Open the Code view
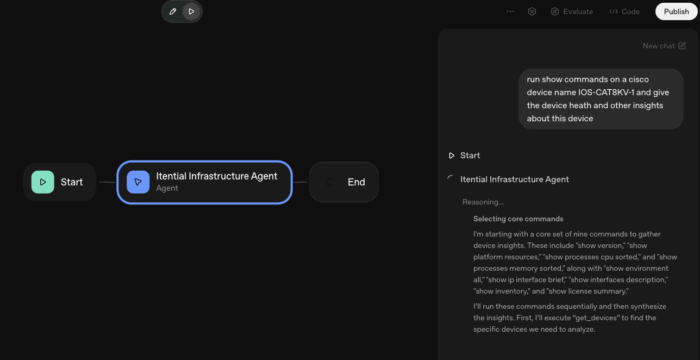Screen dimensions: 700x360 [x=625, y=12]
